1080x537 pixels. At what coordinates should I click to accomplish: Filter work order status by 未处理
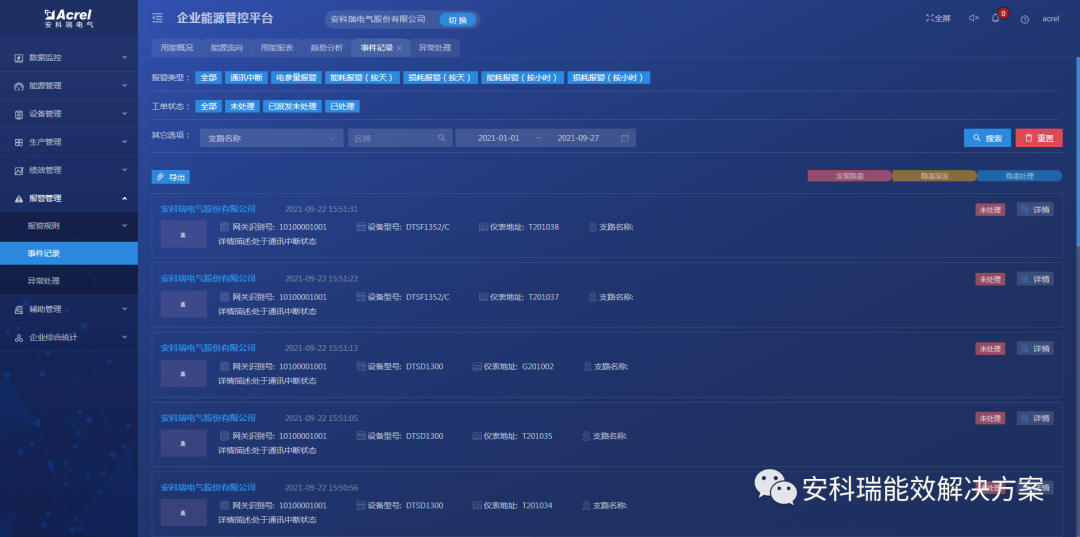coord(242,107)
